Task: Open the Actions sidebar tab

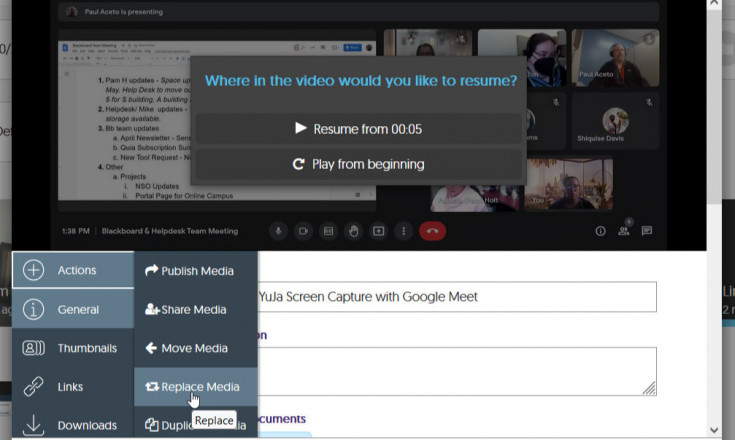Action: pyautogui.click(x=73, y=270)
